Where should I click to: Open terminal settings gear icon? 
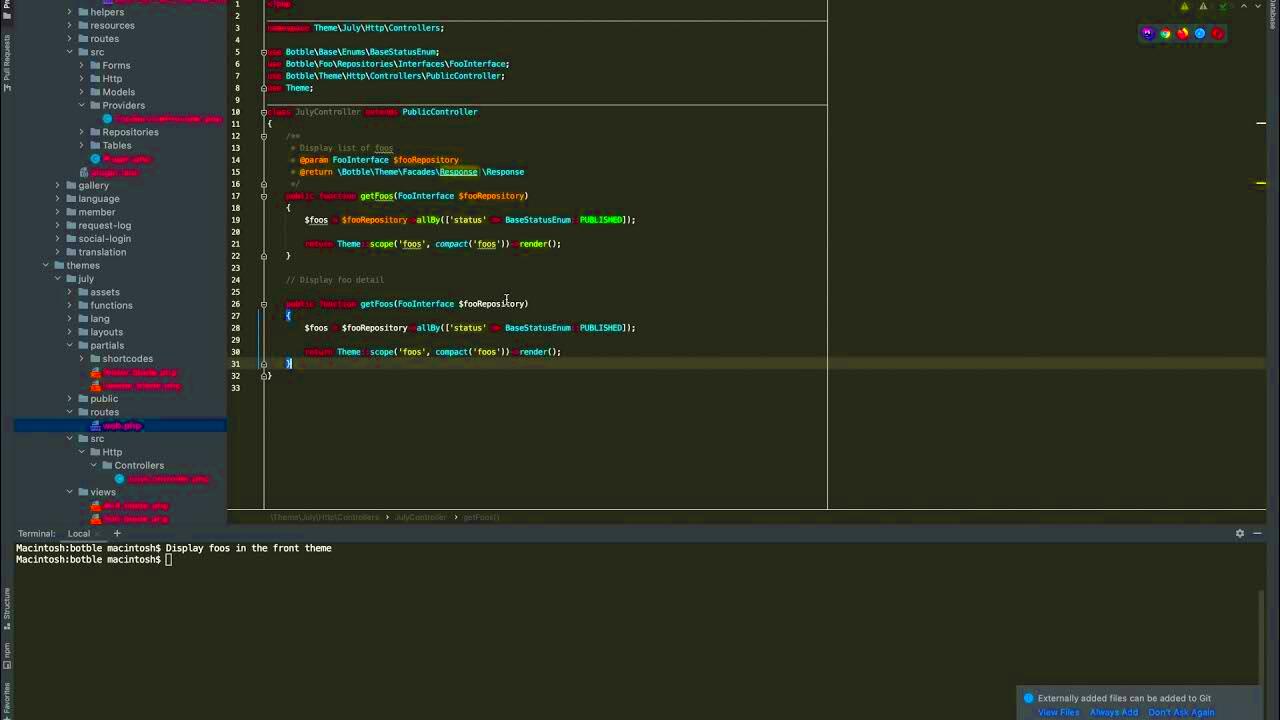1240,534
